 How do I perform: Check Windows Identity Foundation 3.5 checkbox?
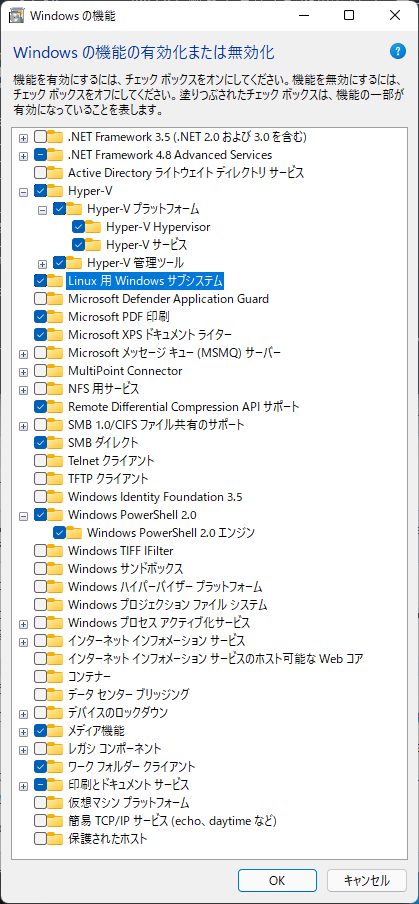(41, 496)
